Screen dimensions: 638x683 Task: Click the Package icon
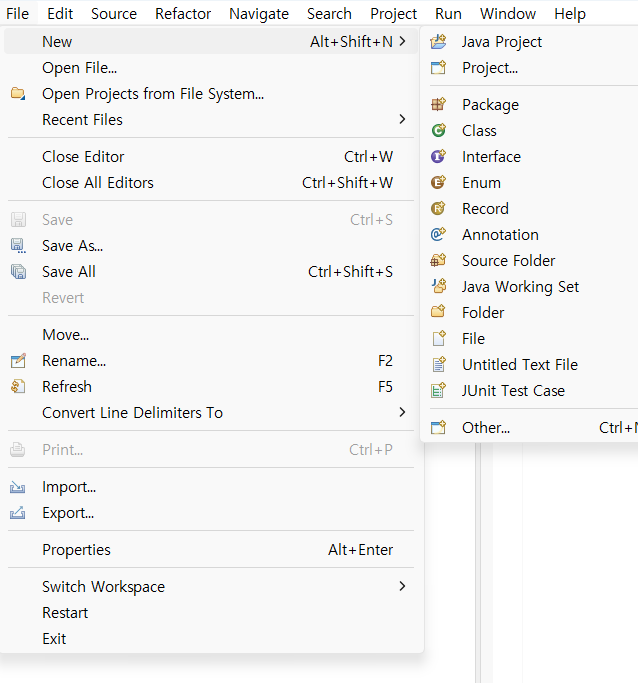[x=439, y=105]
